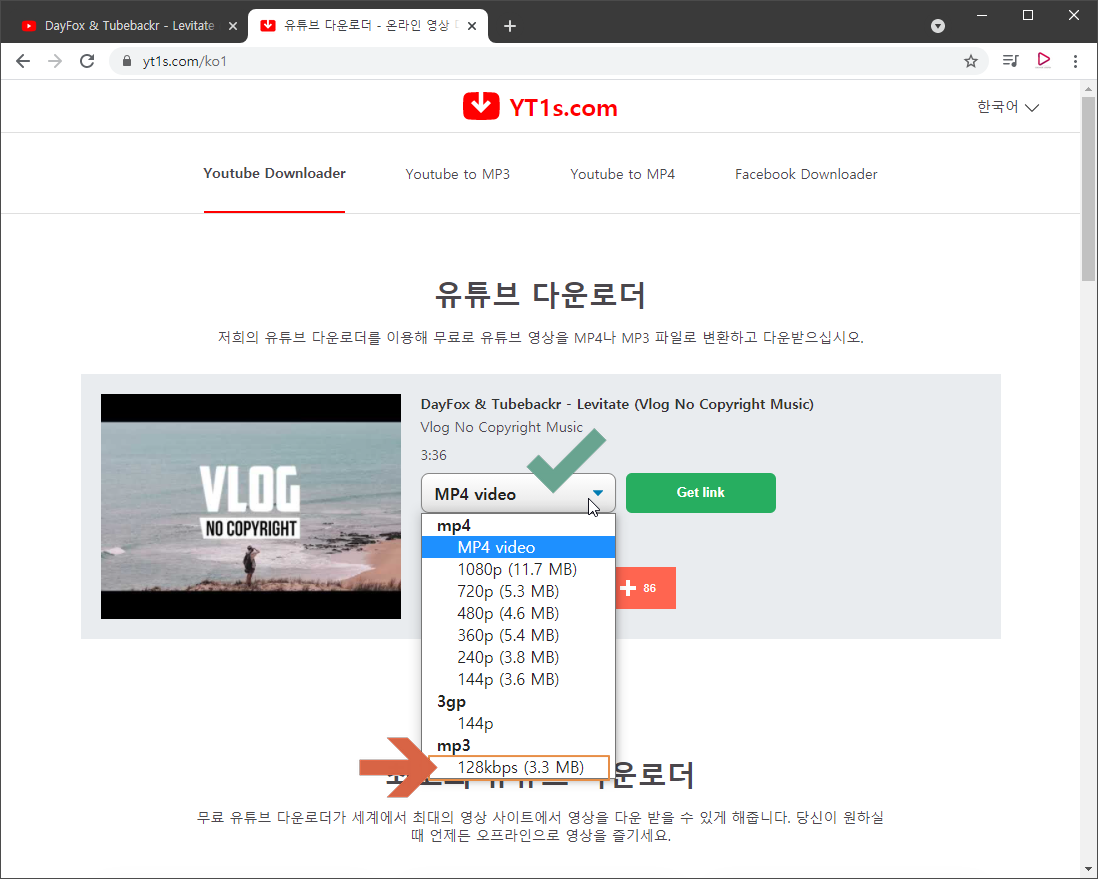This screenshot has height=879, width=1098.
Task: Open the media control playlist icon
Action: point(1010,61)
